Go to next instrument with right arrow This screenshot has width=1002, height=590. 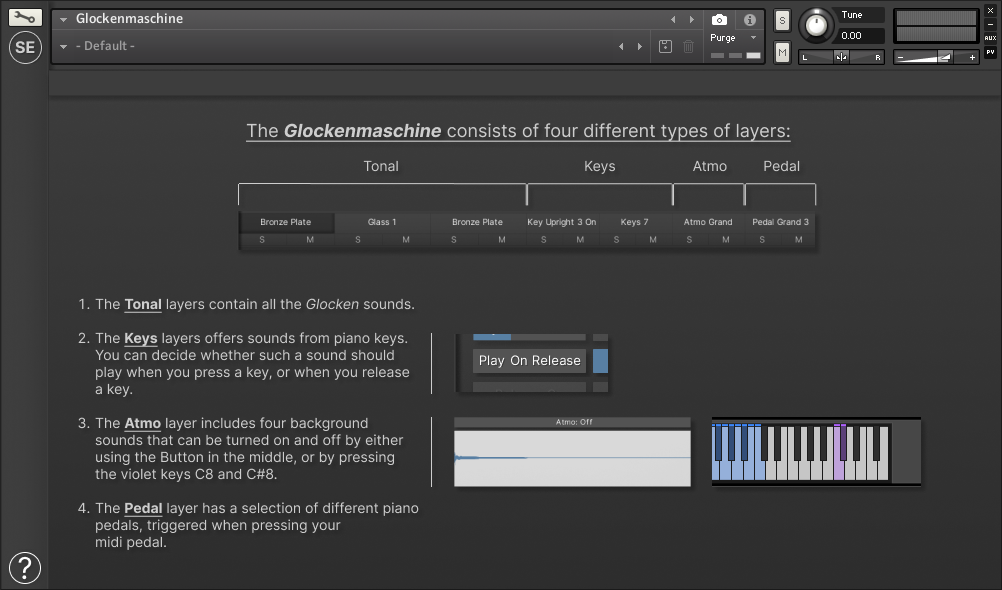point(691,19)
